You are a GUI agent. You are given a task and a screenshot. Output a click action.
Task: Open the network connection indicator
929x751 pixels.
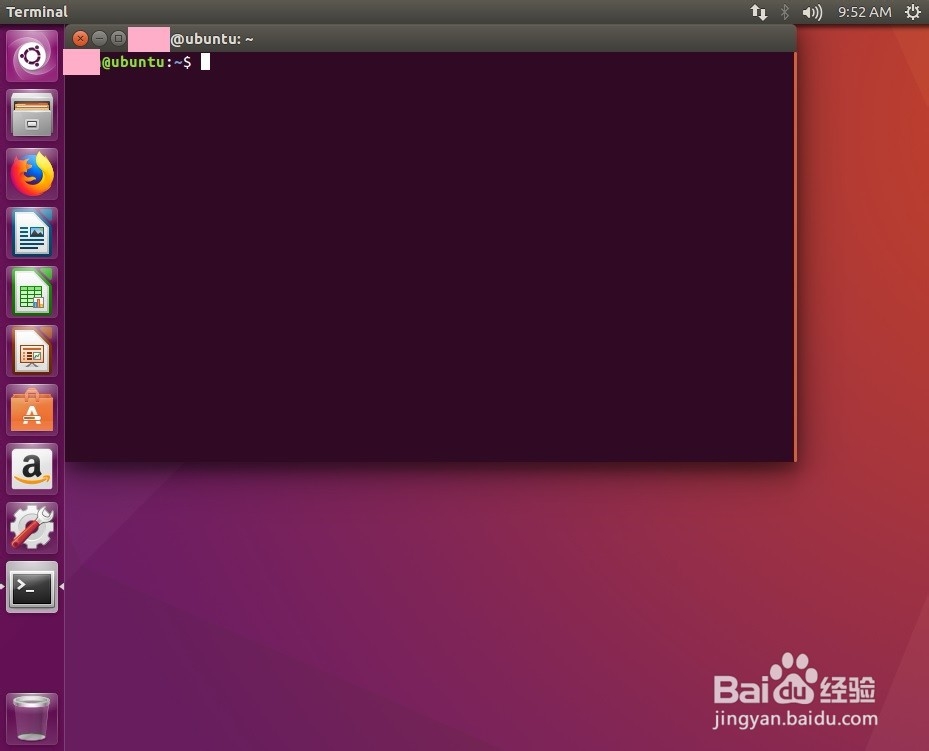(x=759, y=12)
